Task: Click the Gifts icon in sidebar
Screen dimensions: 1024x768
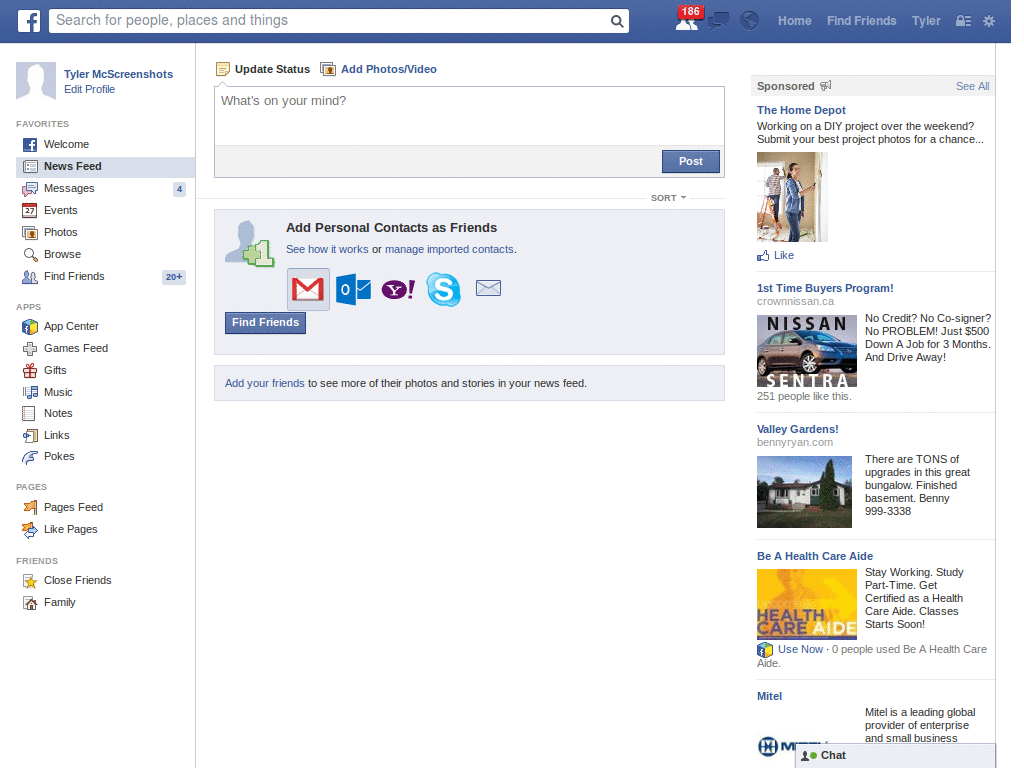Action: click(30, 370)
